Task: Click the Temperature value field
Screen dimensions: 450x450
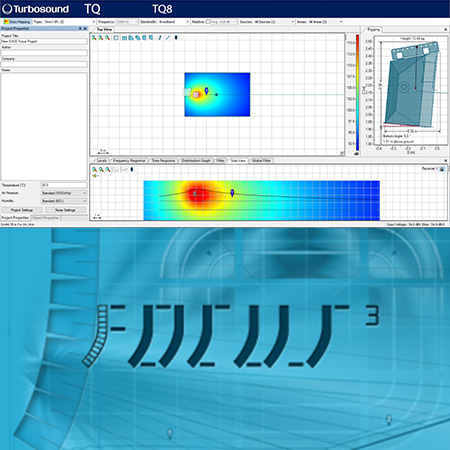Action: pos(64,185)
